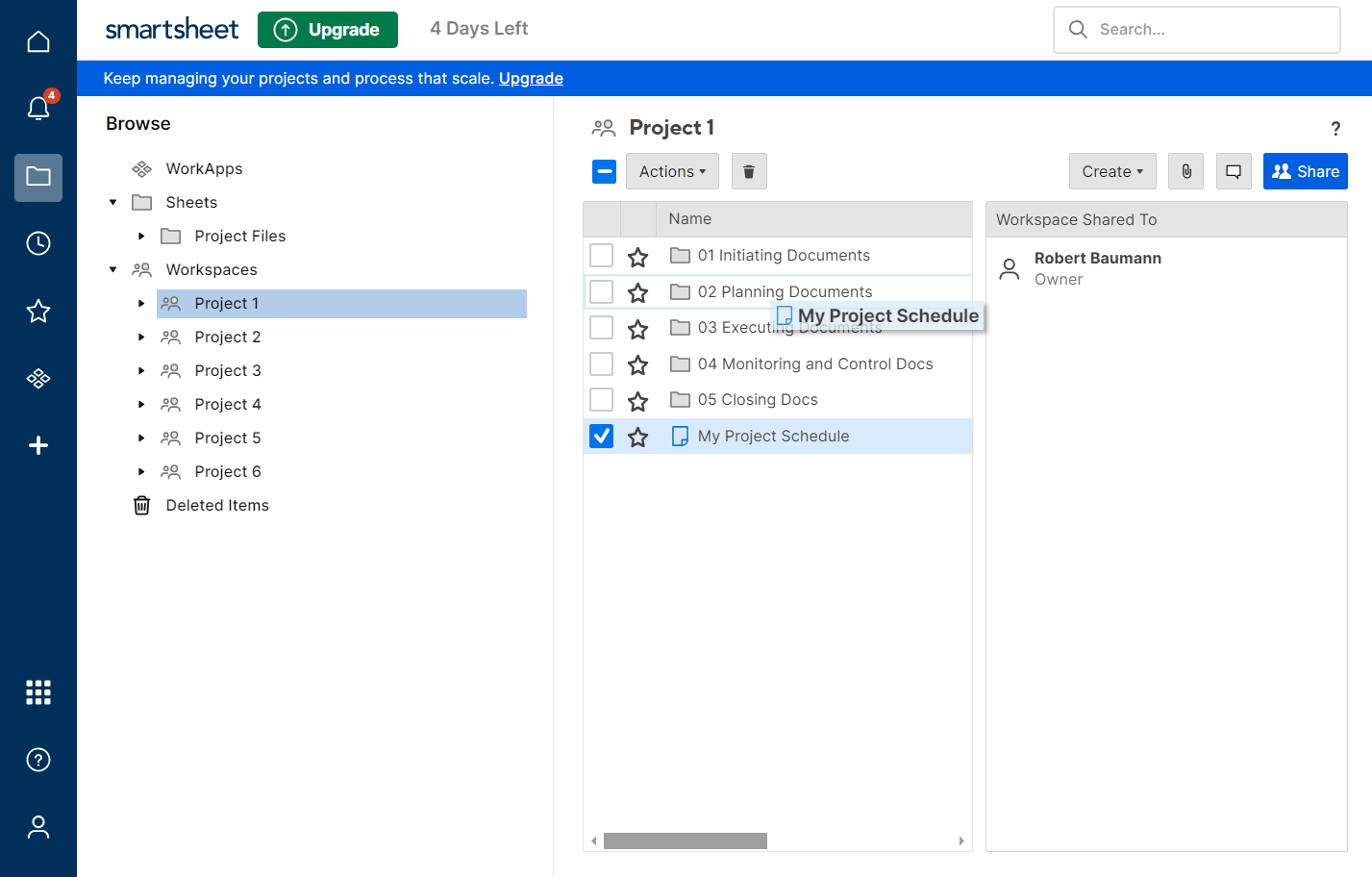Click the question mark help beside Project 1
The width and height of the screenshot is (1372, 877).
[x=1335, y=129]
